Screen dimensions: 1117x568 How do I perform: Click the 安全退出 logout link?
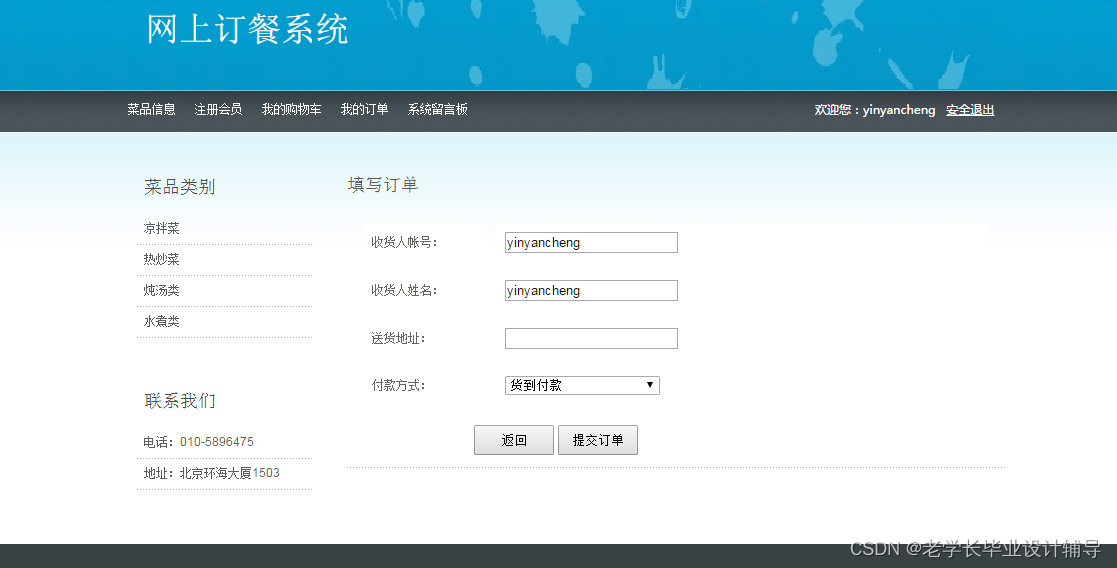[x=970, y=110]
